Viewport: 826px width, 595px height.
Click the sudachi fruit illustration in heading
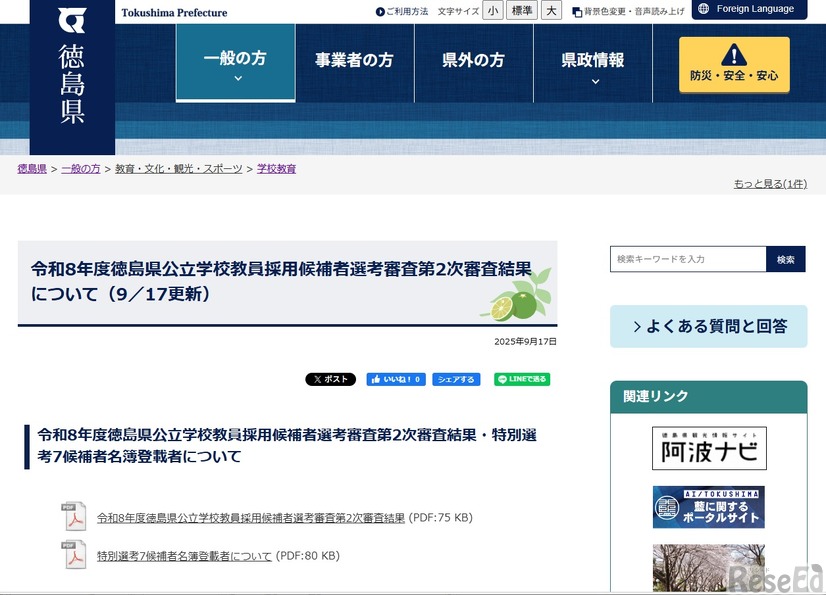(516, 296)
